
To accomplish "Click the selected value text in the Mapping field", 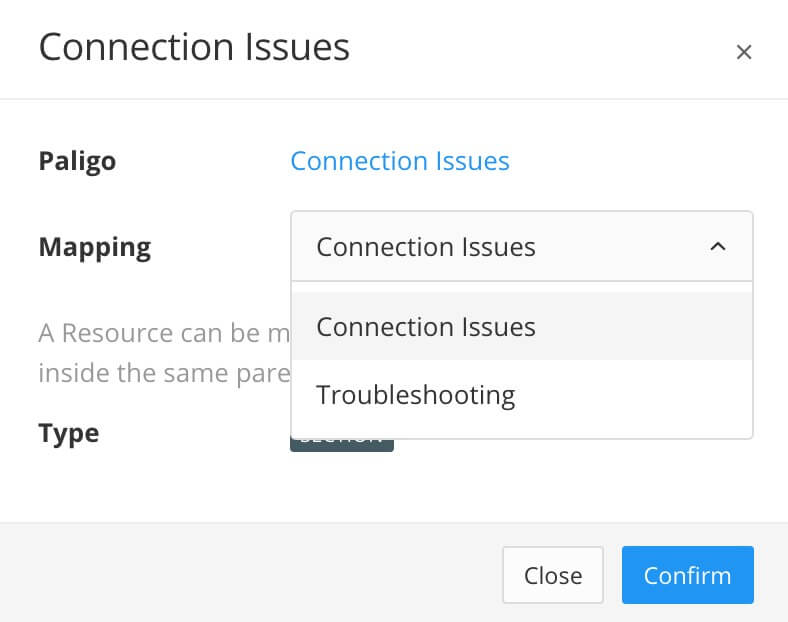I will 425,246.
